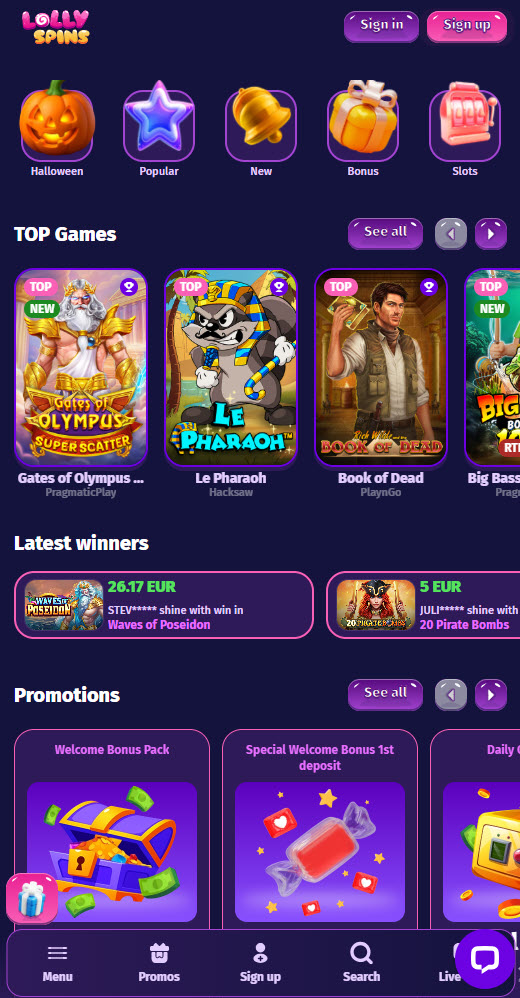Click the floating gift box icon
520x998 pixels.
32,899
